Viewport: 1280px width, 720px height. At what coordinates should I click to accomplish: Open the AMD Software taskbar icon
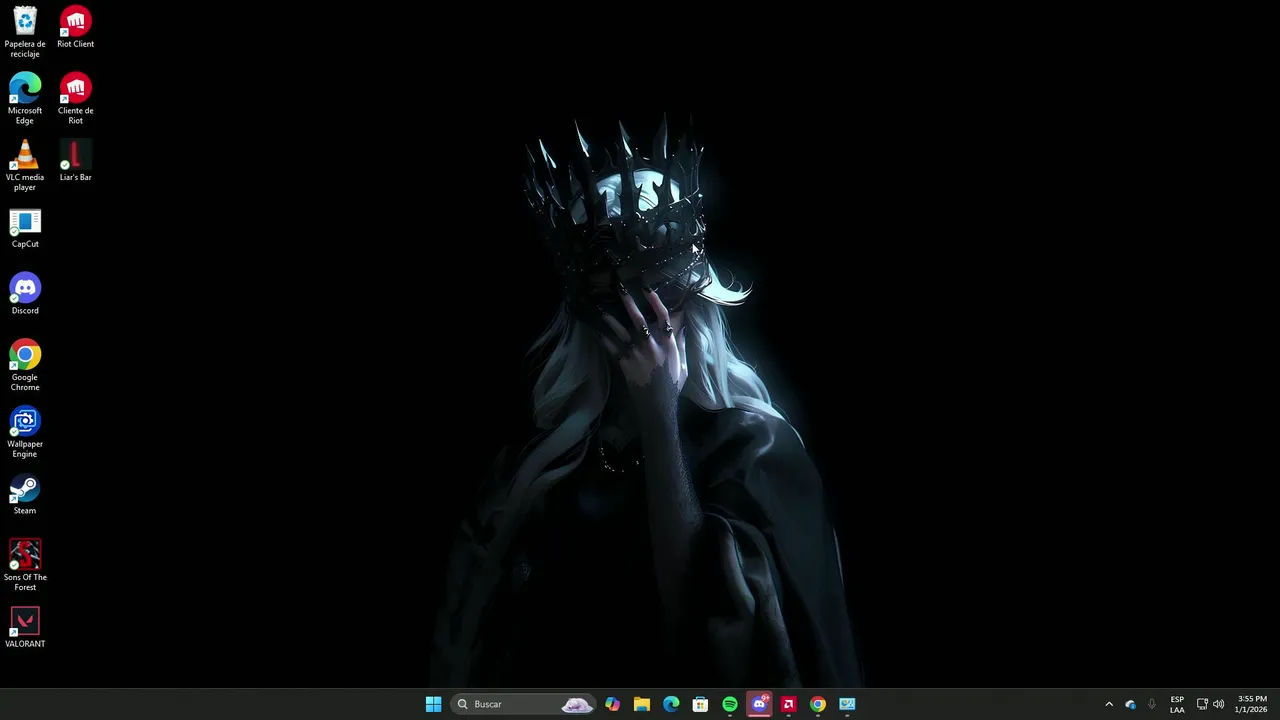point(788,704)
